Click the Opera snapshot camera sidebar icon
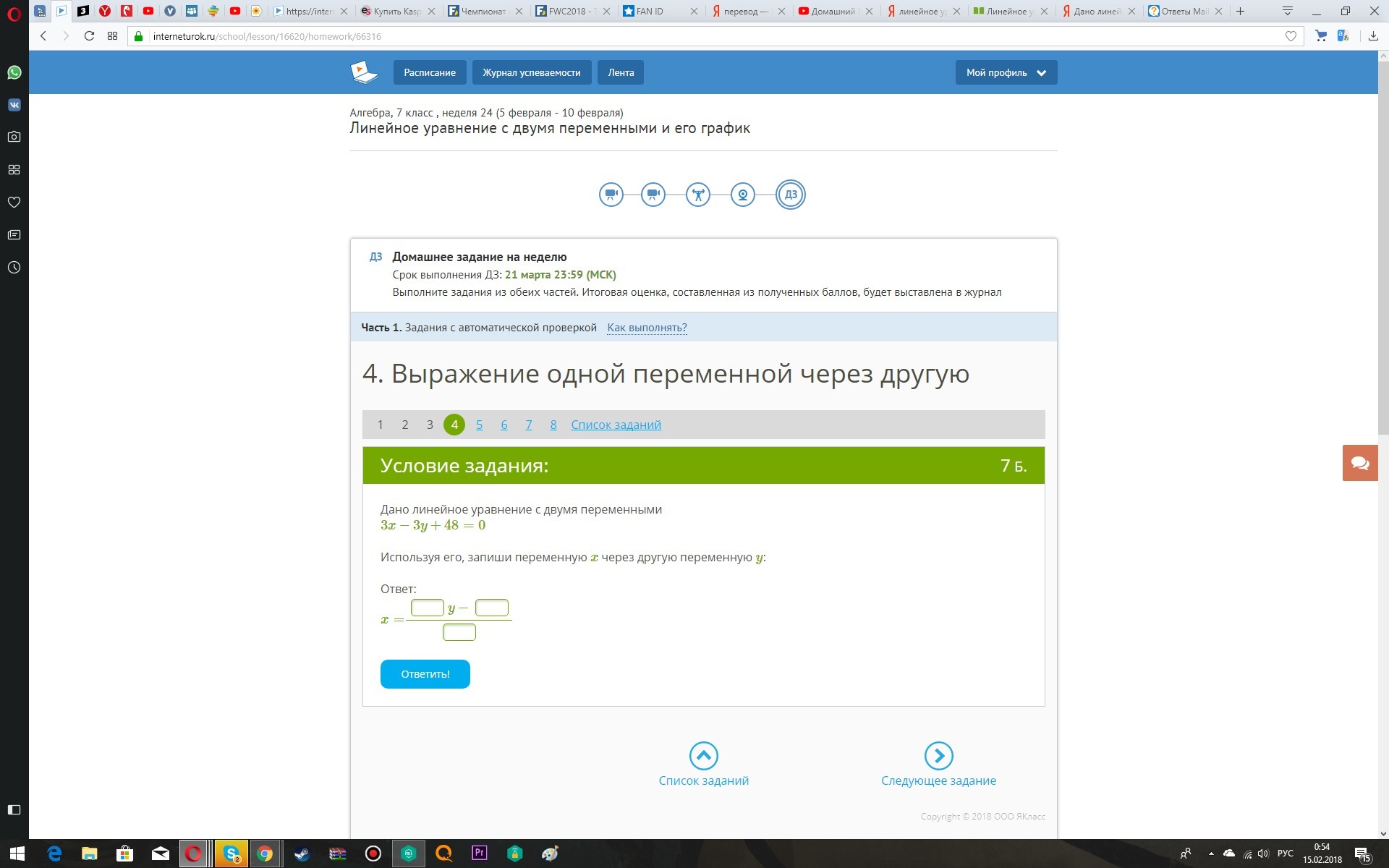 [x=14, y=137]
